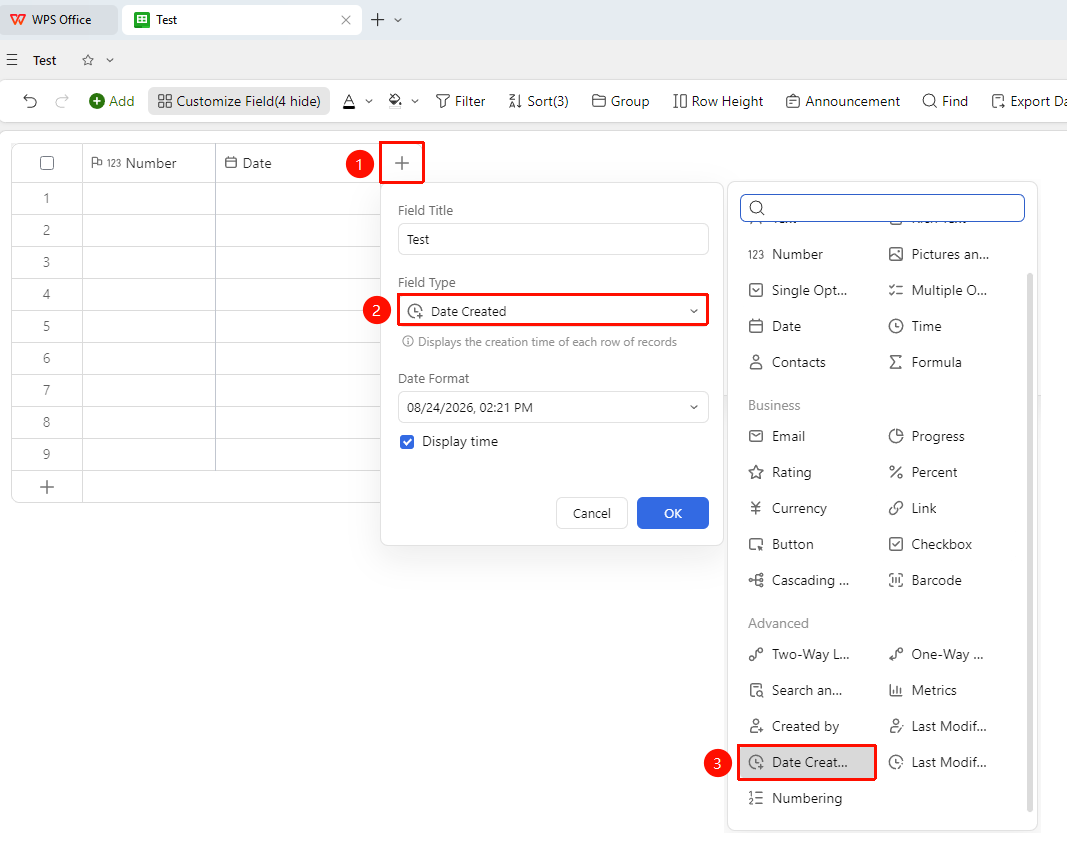Switch to the Test document tab
Viewport: 1067px width, 848px height.
pyautogui.click(x=242, y=20)
